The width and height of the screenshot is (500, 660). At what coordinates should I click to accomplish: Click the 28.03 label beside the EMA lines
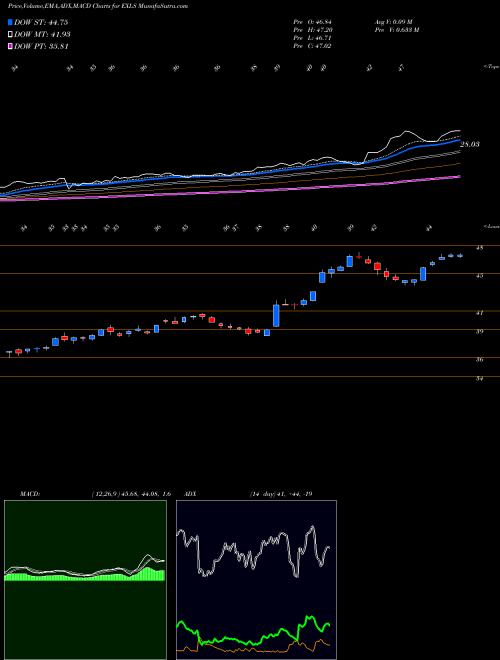[470, 144]
